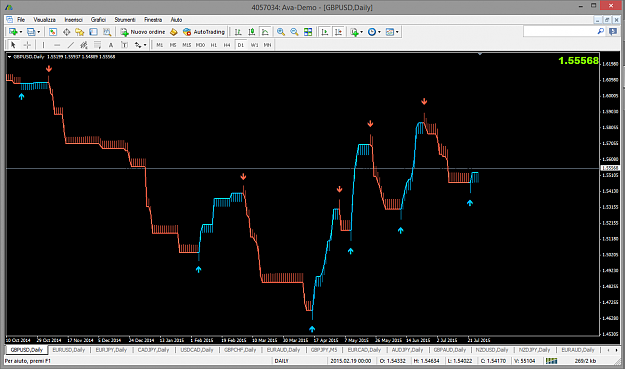Switch to the M1 timeframe

tap(159, 45)
